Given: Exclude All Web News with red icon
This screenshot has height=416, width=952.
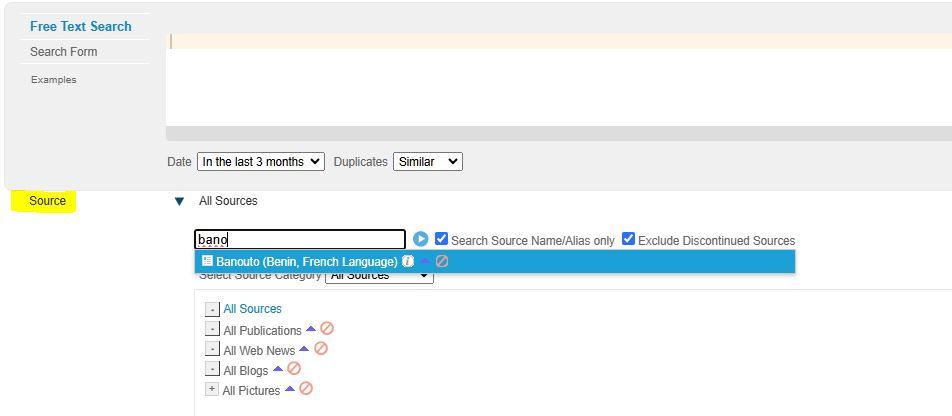Looking at the screenshot, I should click(x=321, y=349).
